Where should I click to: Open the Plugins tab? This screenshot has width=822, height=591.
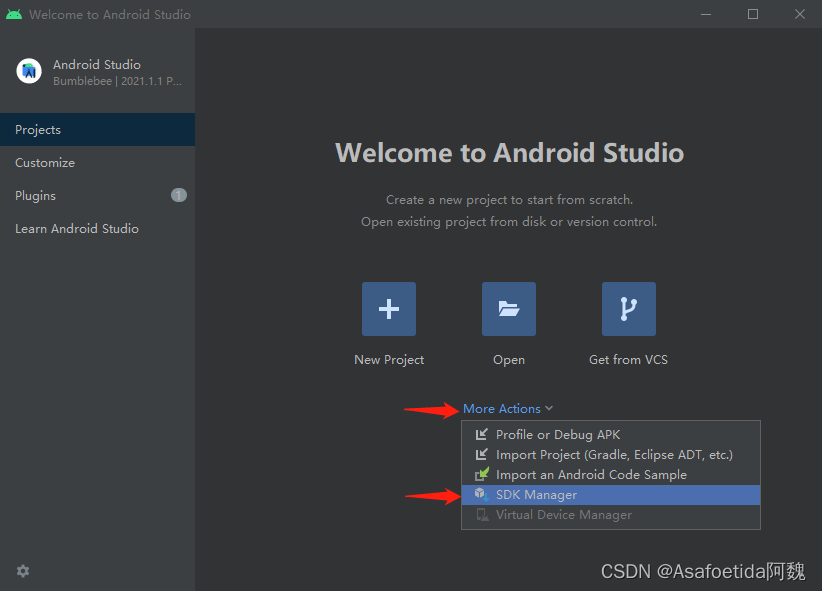tap(98, 196)
